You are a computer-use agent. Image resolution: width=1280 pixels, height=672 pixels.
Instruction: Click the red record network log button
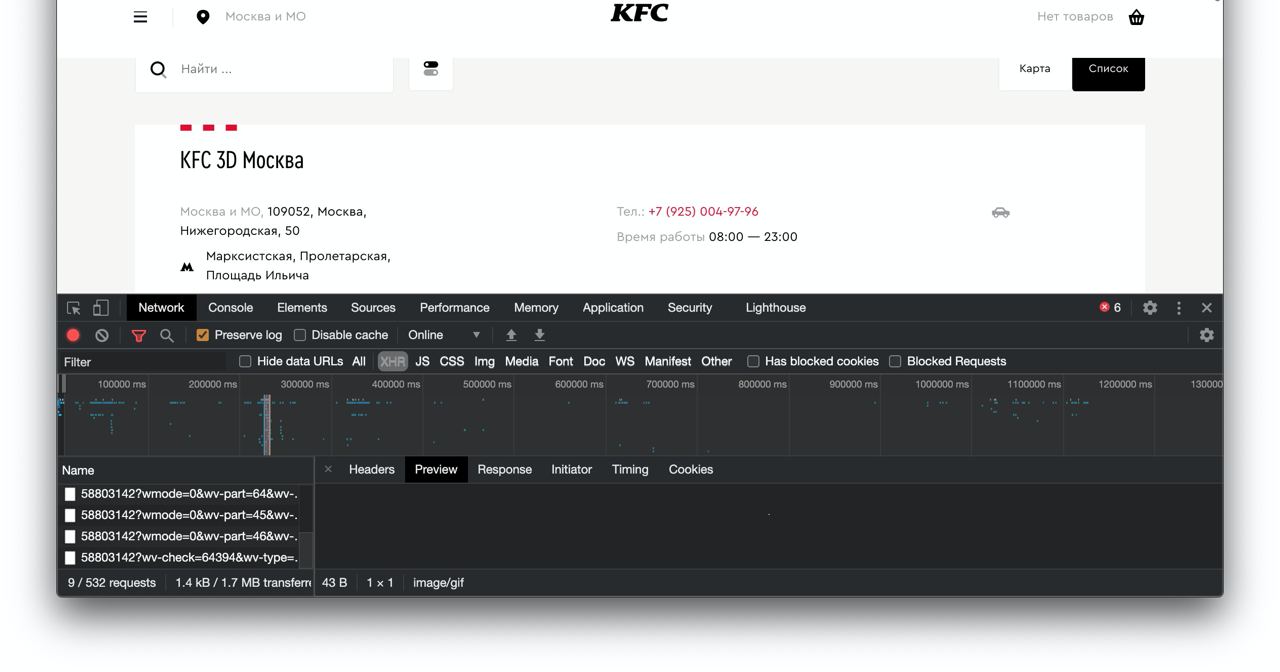73,335
